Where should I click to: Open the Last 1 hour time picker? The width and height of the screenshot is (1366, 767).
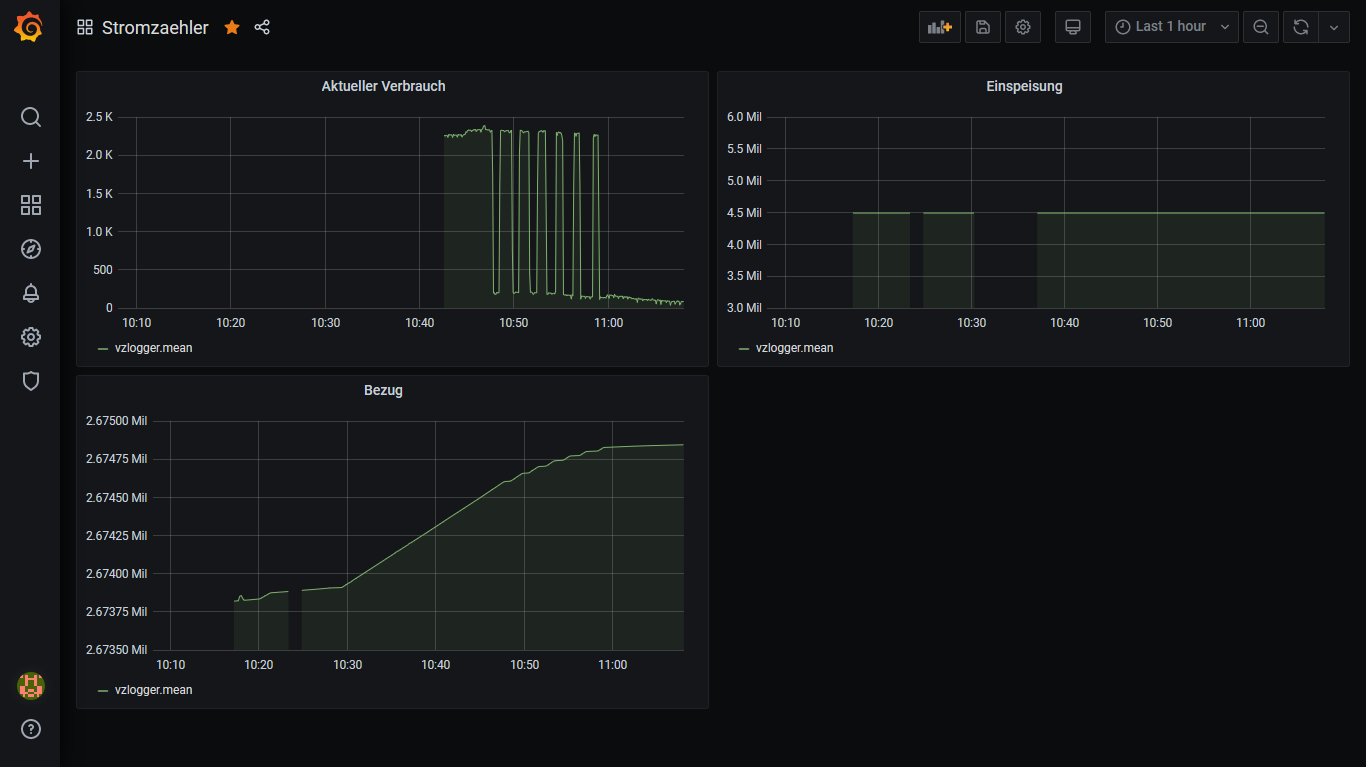click(1171, 27)
